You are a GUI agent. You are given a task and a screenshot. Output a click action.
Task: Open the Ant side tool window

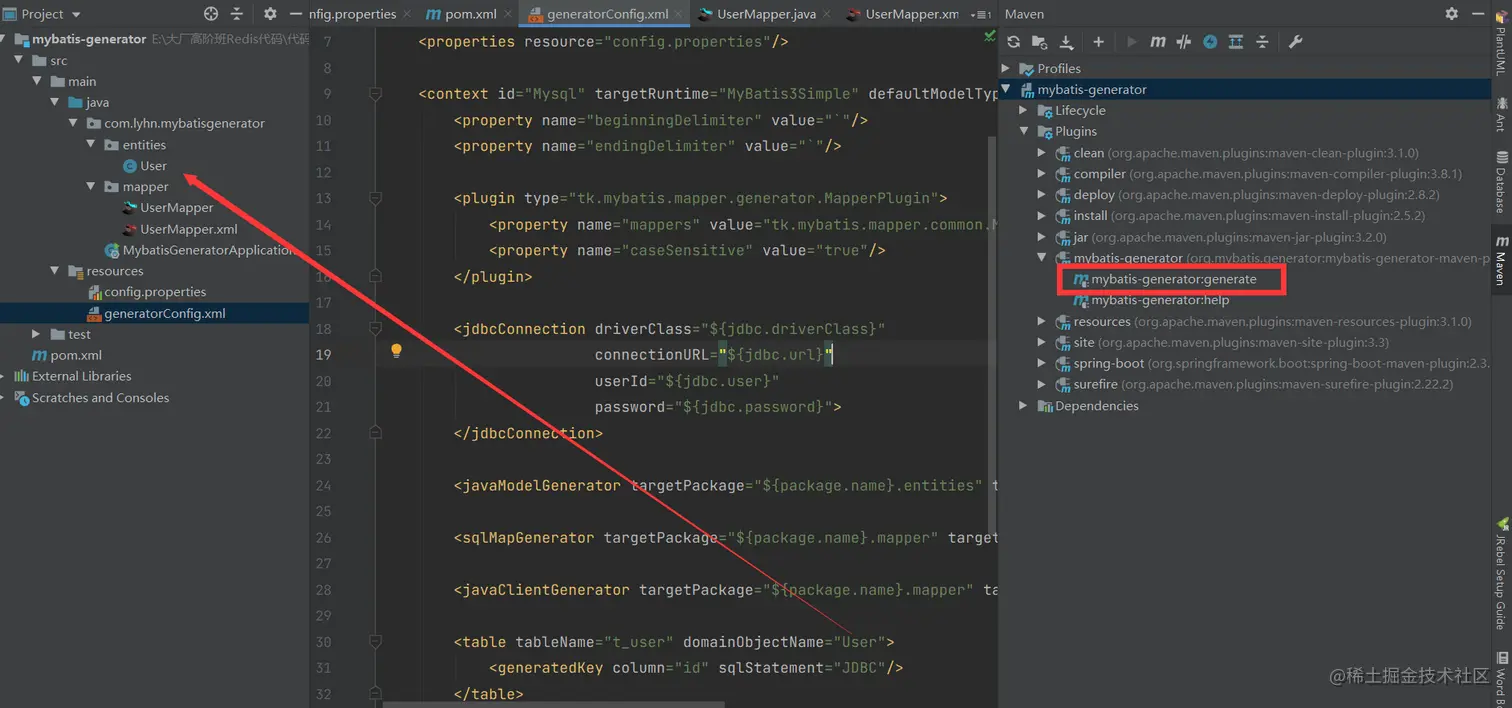tap(1500, 114)
